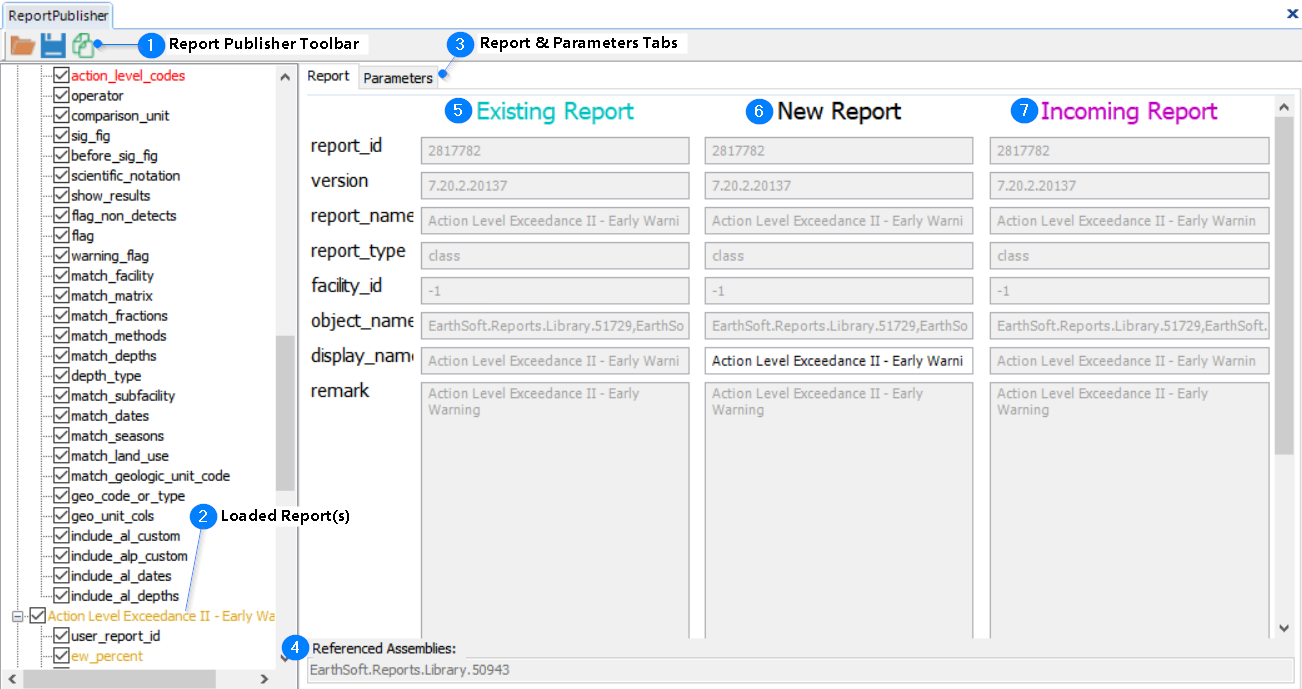Uncheck the Action Level Exceedance II report
The image size is (1302, 689).
point(37,615)
